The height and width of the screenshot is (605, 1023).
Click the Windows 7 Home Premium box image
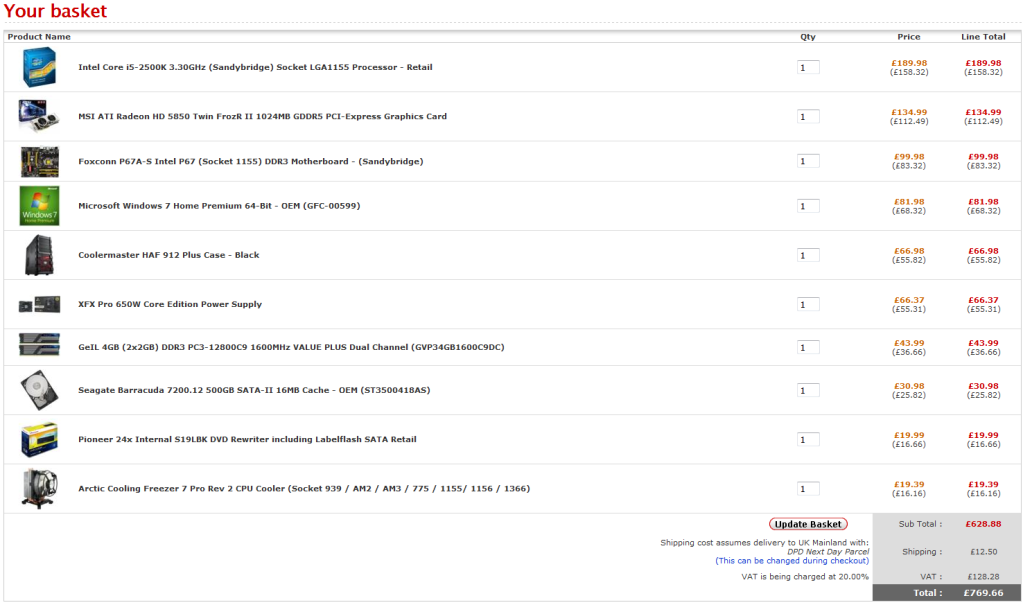pyautogui.click(x=39, y=206)
